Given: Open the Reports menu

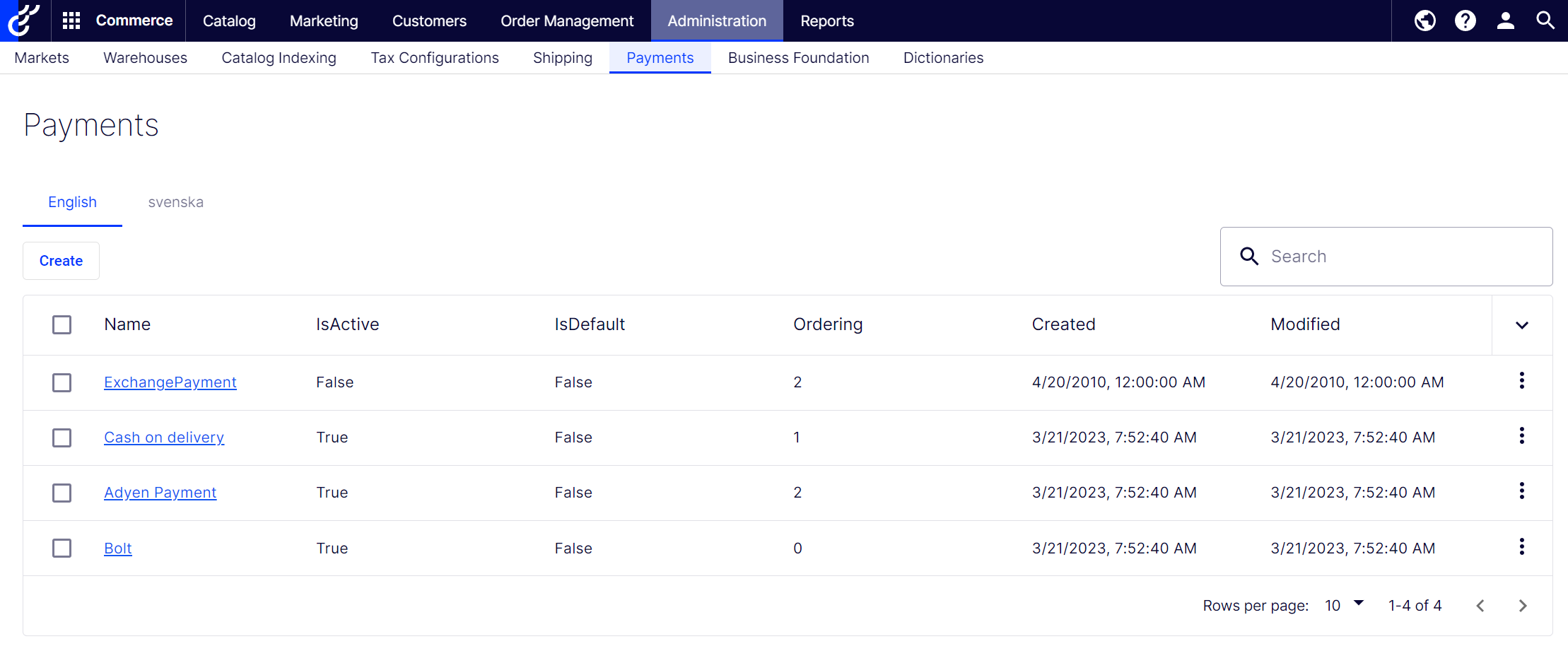Looking at the screenshot, I should click(x=827, y=21).
